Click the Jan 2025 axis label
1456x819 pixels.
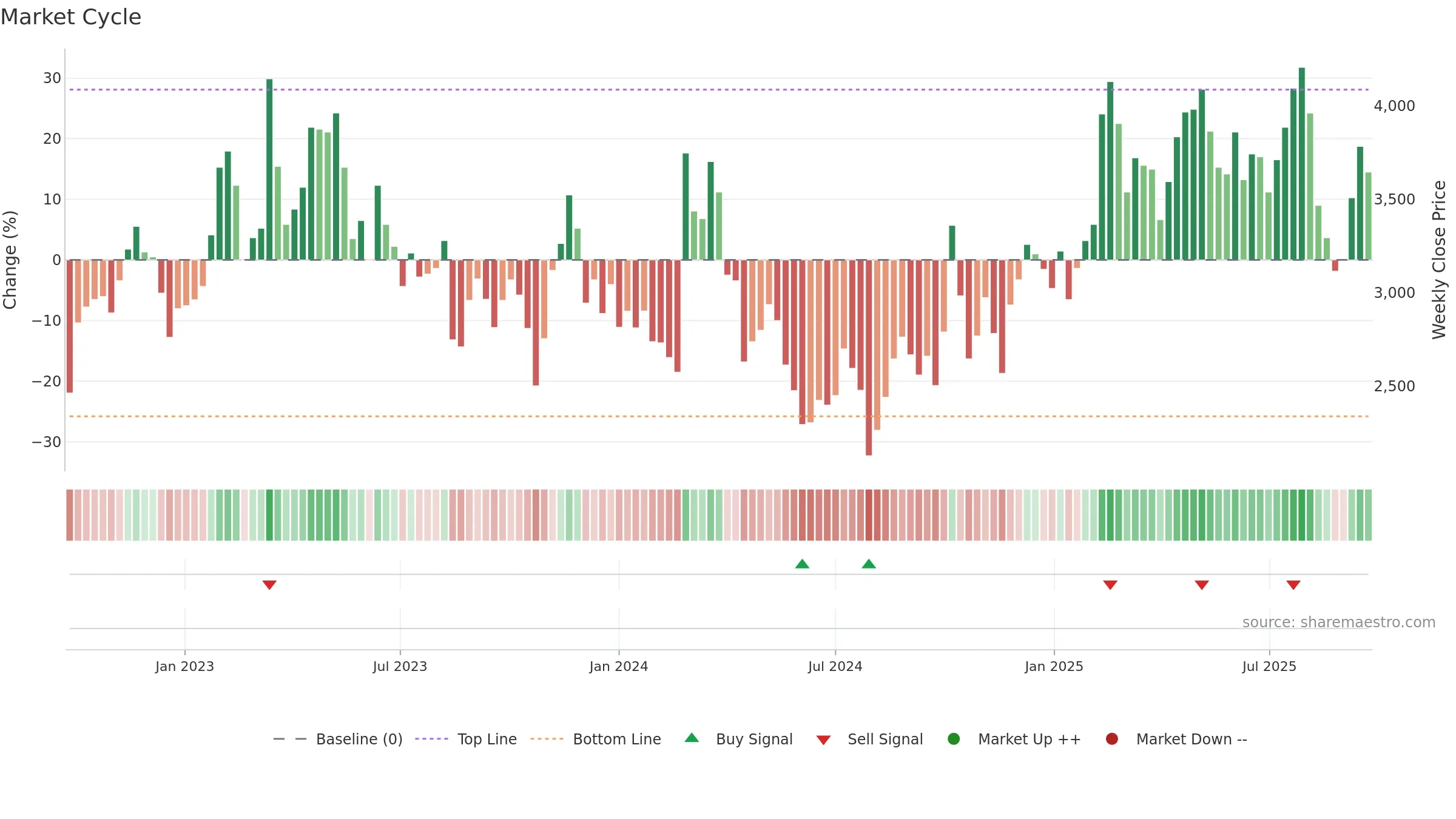pyautogui.click(x=1054, y=666)
